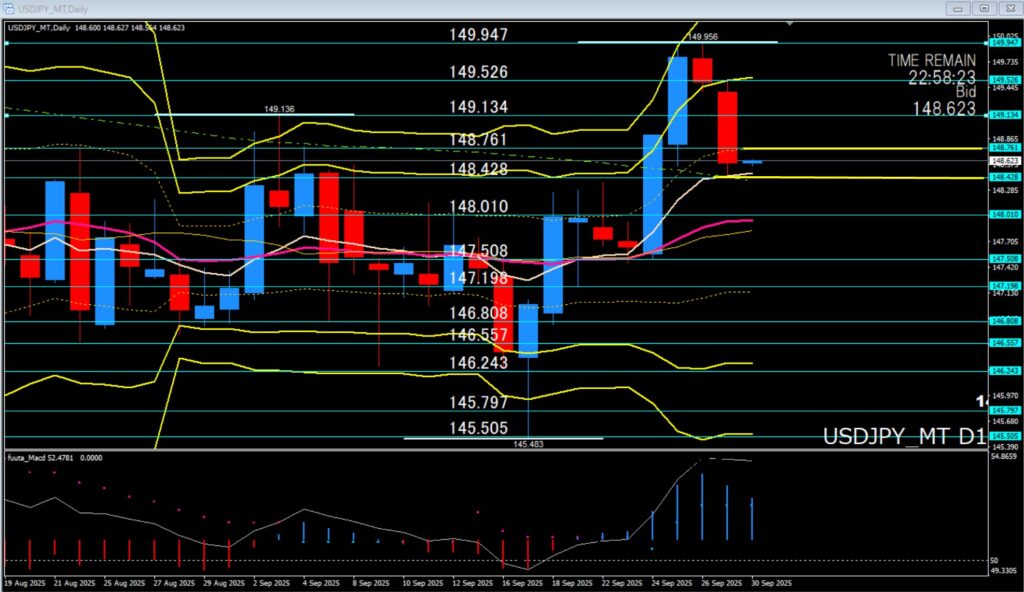Click the chart window icon beside USDJPY_MT,Daily title
Image resolution: width=1024 pixels, height=592 pixels.
[9, 8]
